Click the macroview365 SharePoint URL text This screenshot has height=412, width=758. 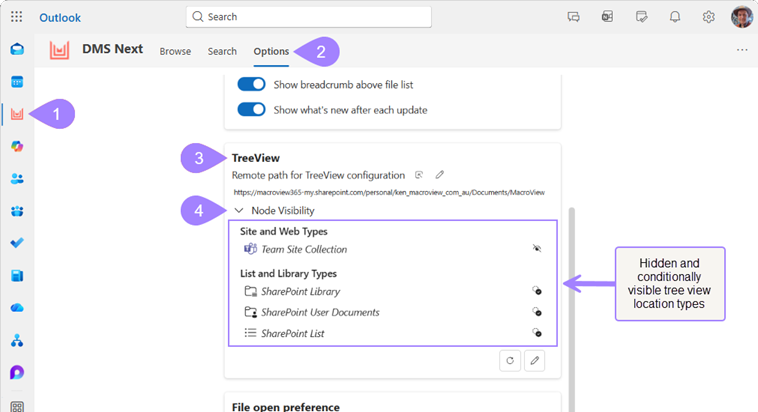[x=389, y=192]
